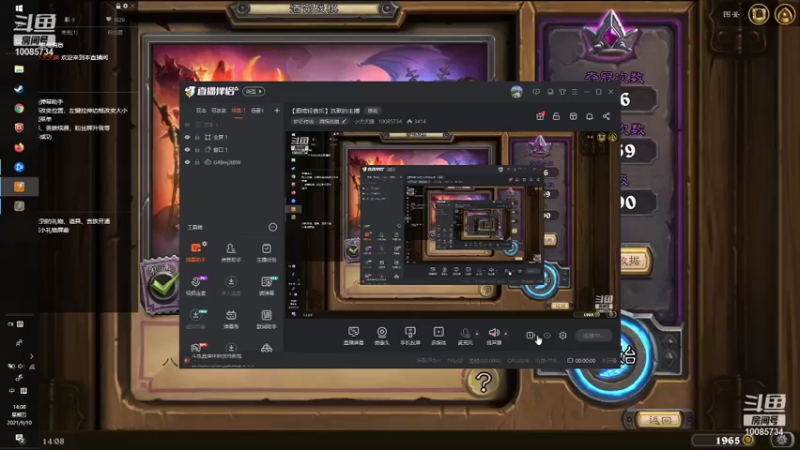Open Chrome from Windows taskbar

19,108
